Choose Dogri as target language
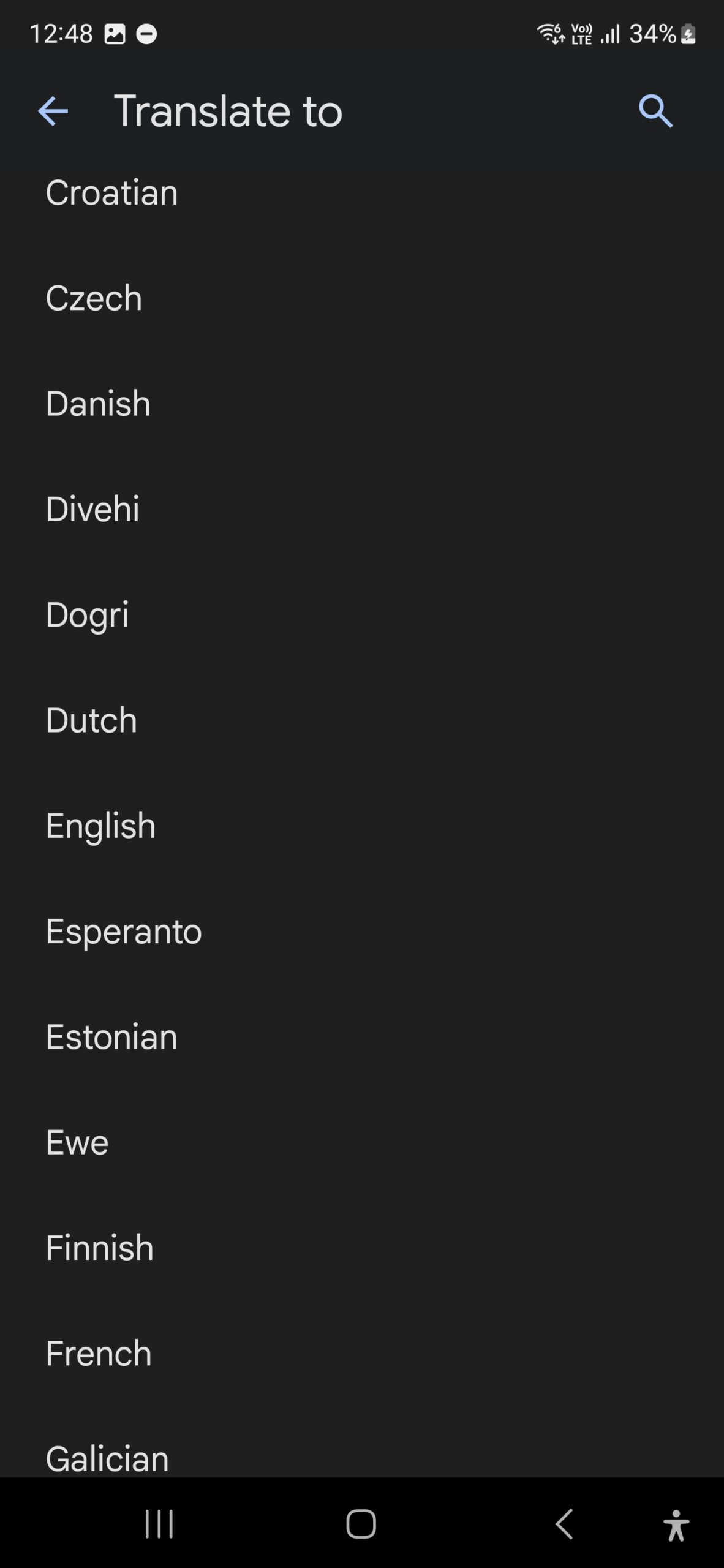Screen dimensions: 724x1568 pos(88,615)
